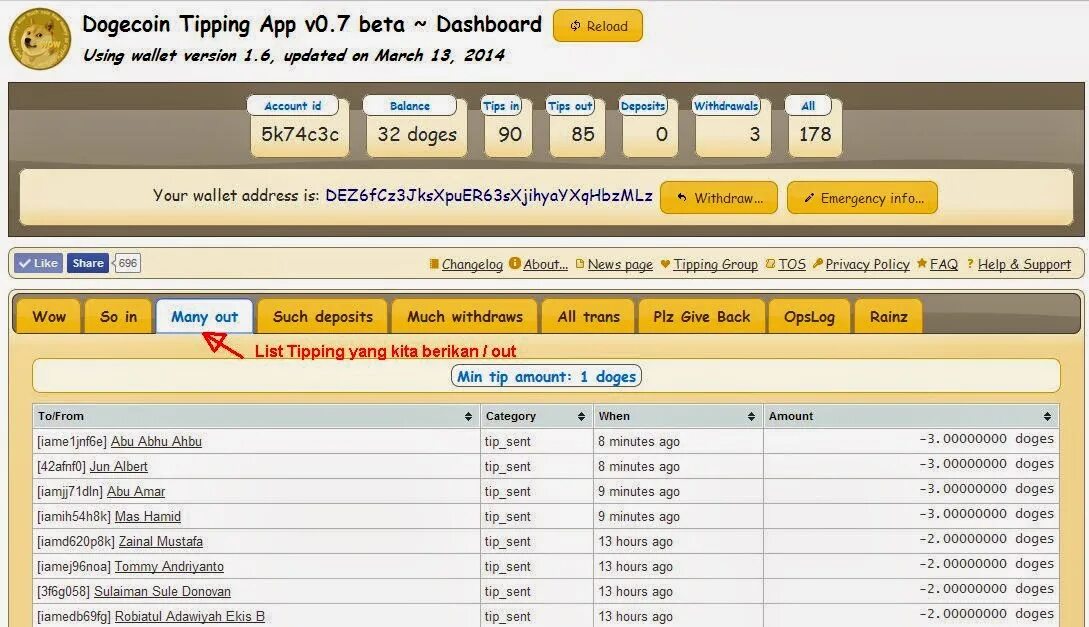Click the All count 178
The width and height of the screenshot is (1089, 627).
pyautogui.click(x=815, y=134)
